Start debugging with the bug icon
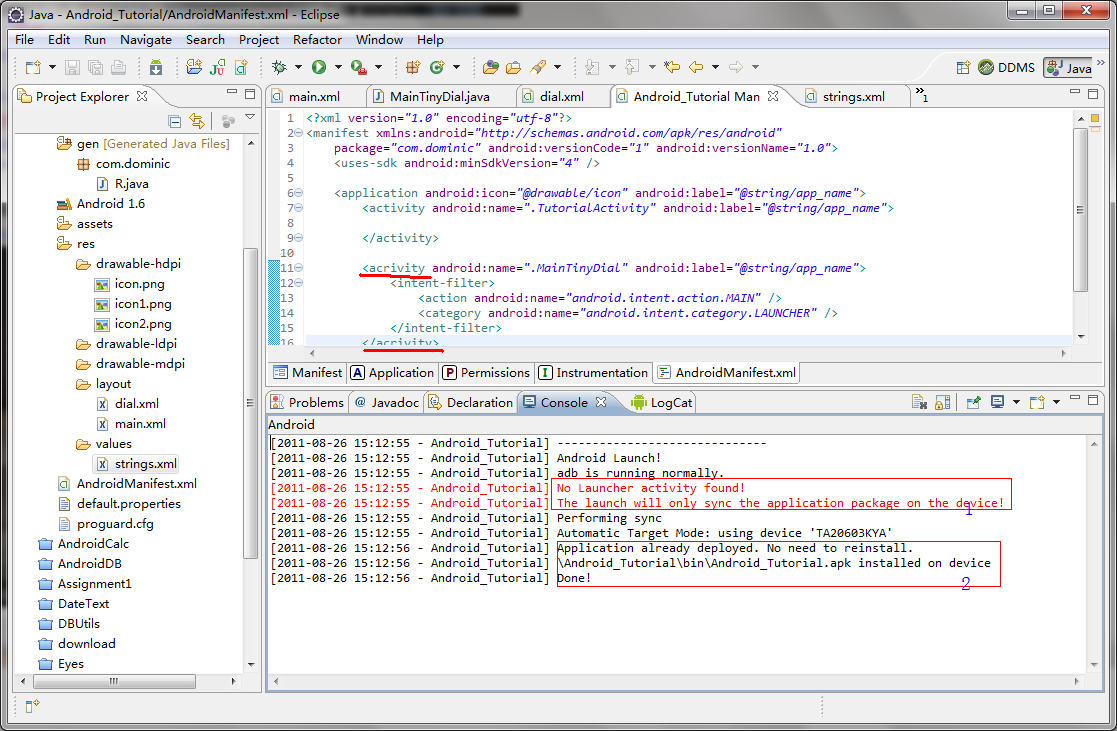Viewport: 1117px width, 731px height. (x=279, y=67)
